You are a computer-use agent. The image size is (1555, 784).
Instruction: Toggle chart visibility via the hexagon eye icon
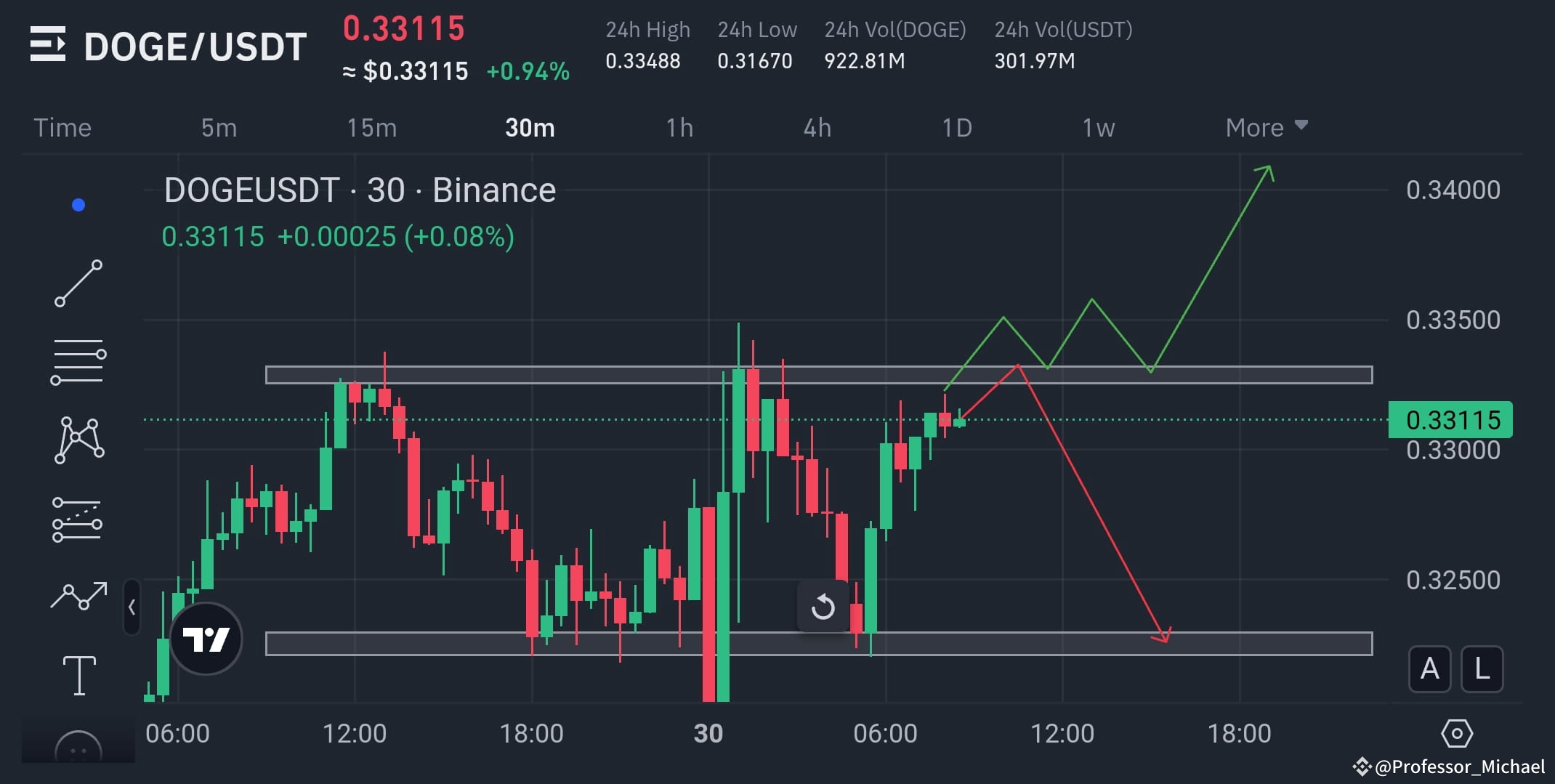(1457, 735)
